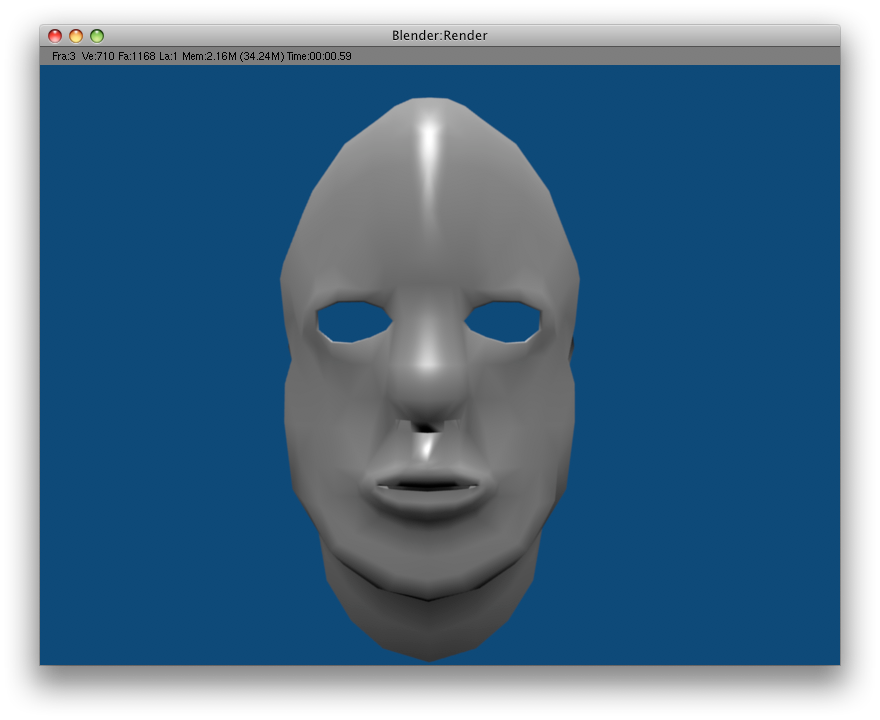Click the Time:00:00.59 render time

tap(318, 56)
